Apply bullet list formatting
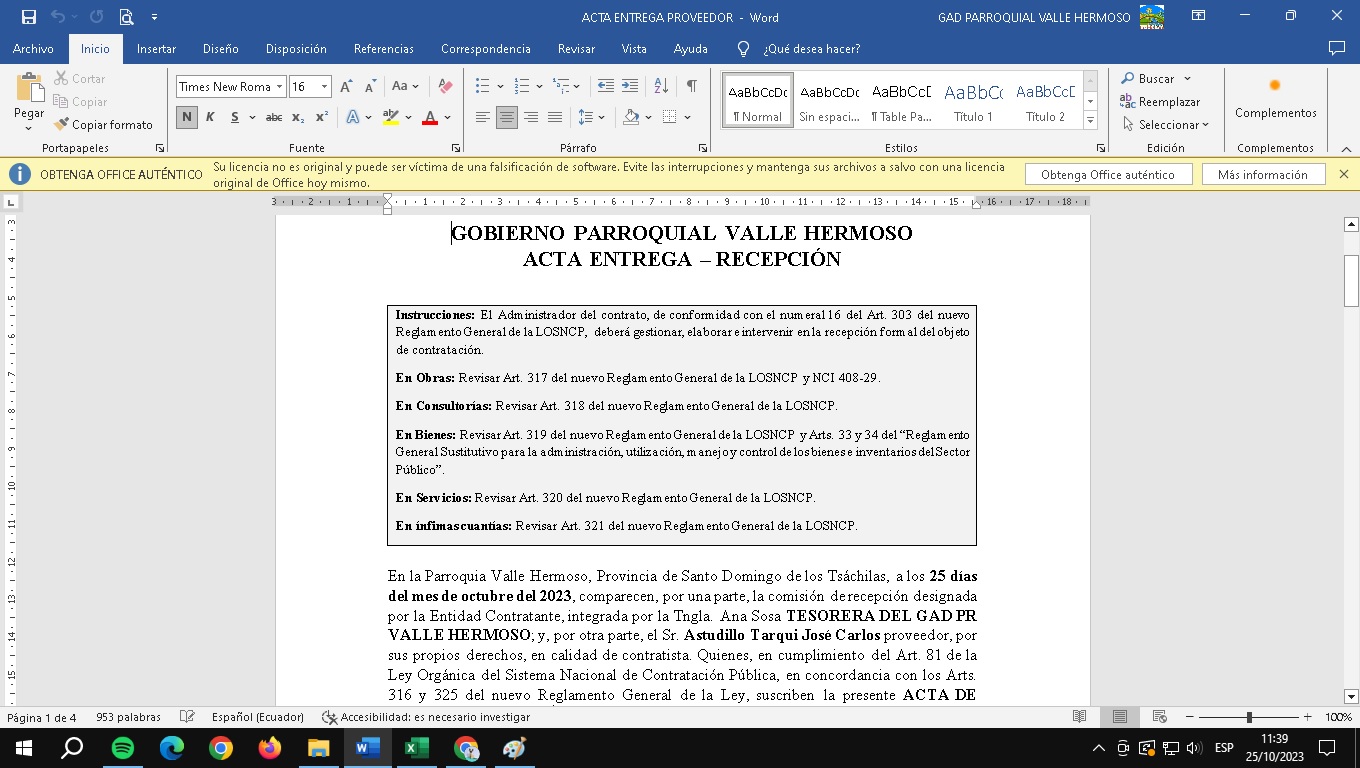 point(483,87)
